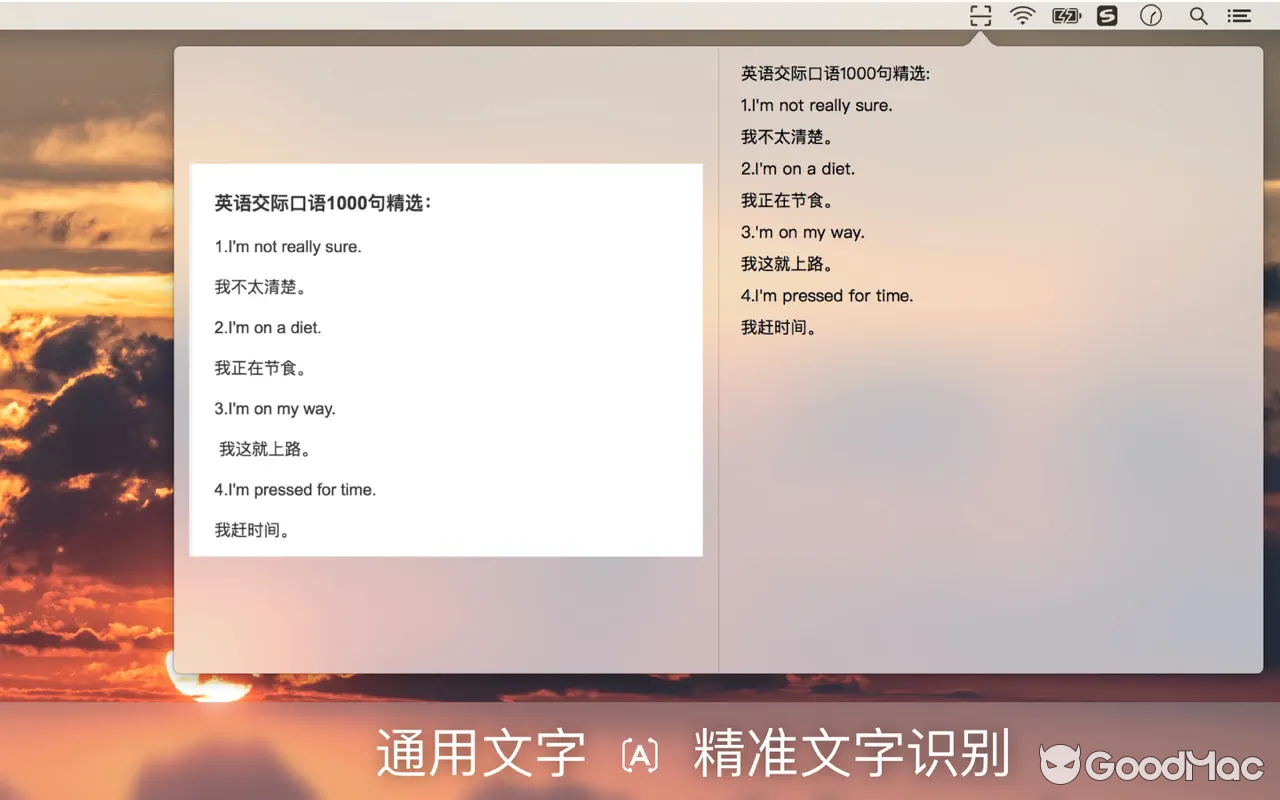
Task: Open the Sogou input method icon
Action: pos(1106,15)
